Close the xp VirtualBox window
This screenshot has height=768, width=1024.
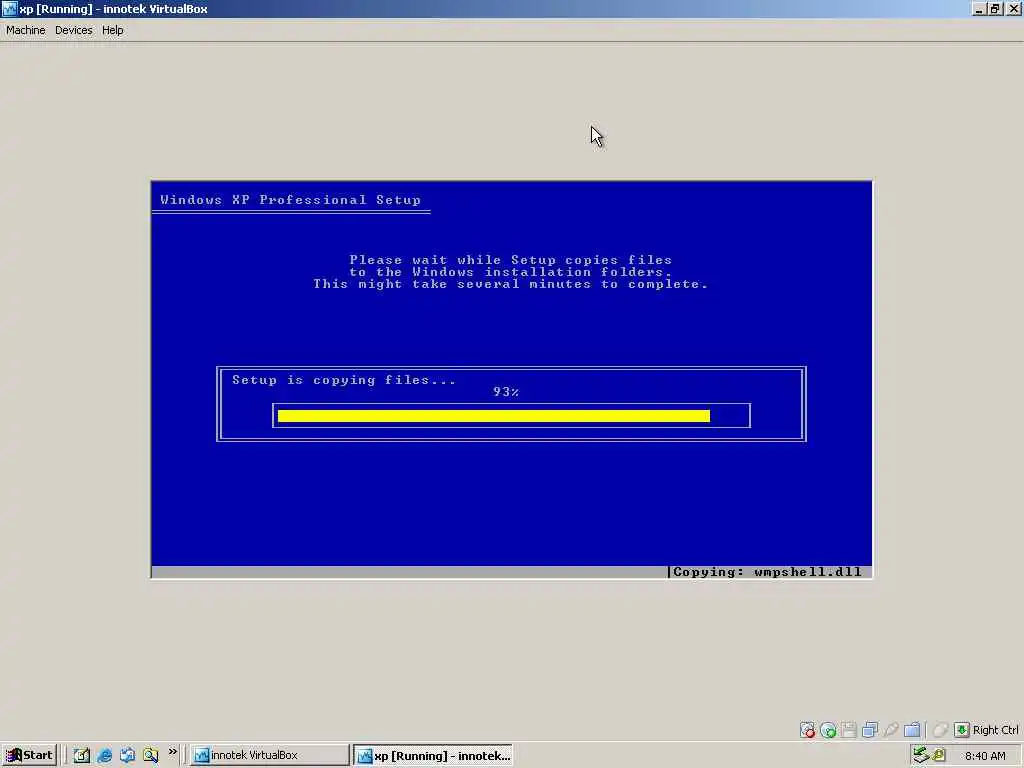coord(1013,9)
